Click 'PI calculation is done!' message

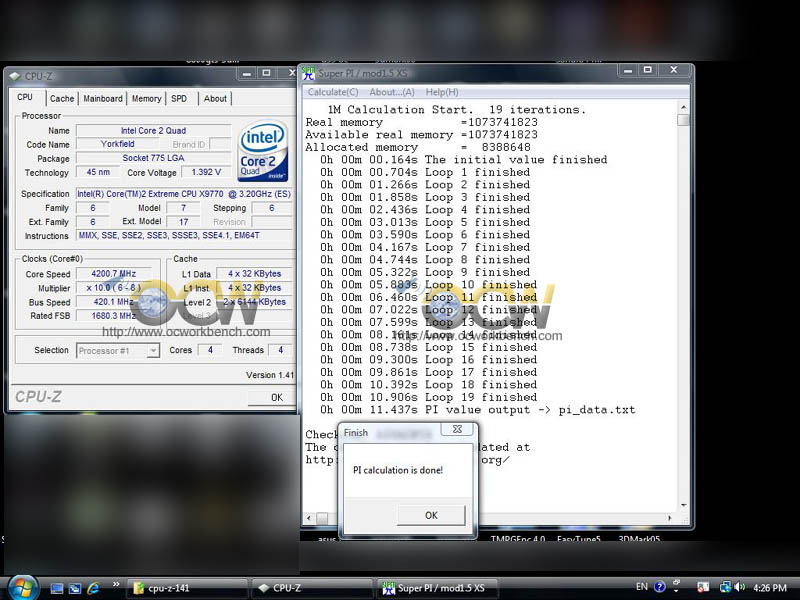398,470
